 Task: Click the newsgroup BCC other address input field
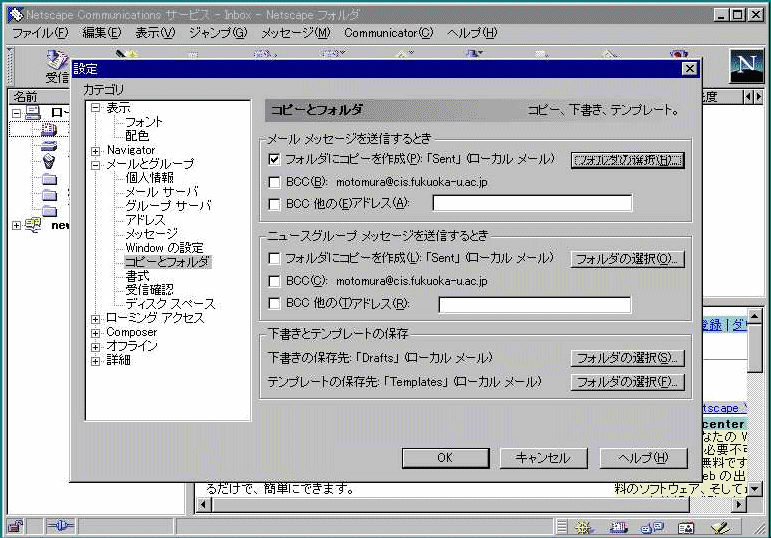pyautogui.click(x=534, y=304)
